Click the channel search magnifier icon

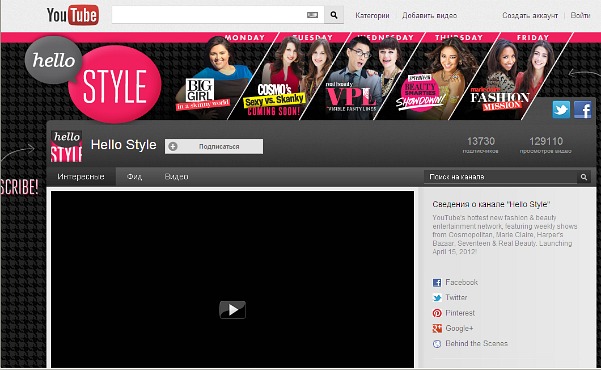[x=584, y=177]
